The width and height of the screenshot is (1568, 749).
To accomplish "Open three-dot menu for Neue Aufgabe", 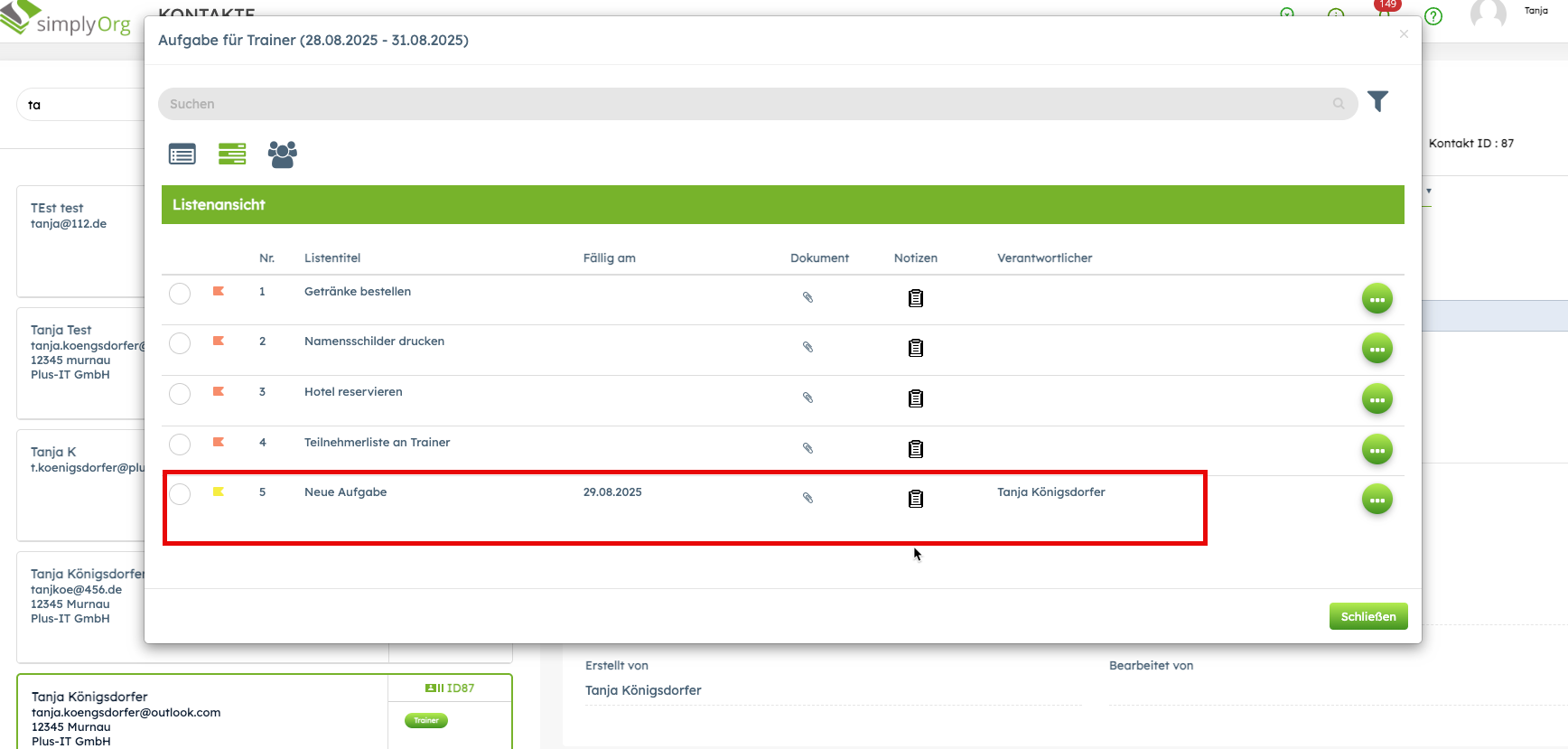I will click(1377, 500).
